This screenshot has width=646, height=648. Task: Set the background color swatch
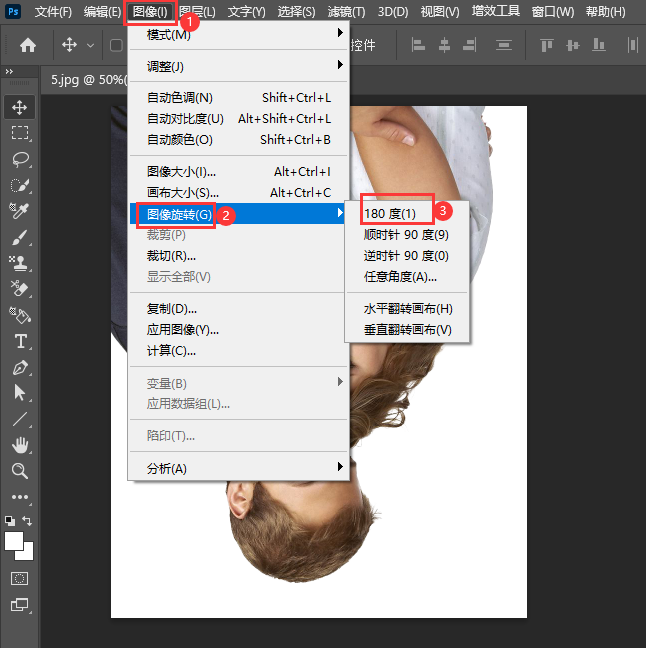(x=28, y=554)
